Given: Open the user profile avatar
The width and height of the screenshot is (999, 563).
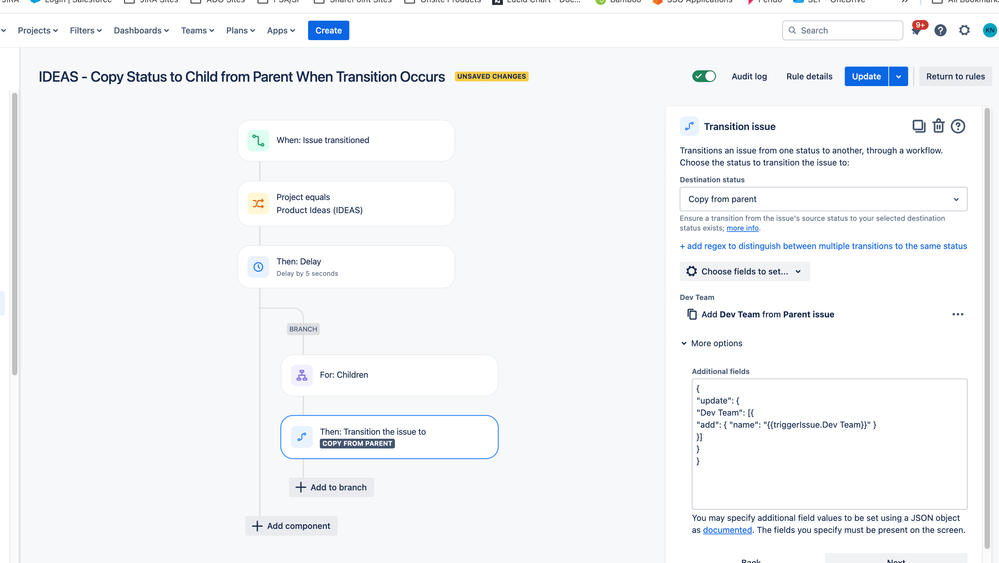Looking at the screenshot, I should [989, 30].
